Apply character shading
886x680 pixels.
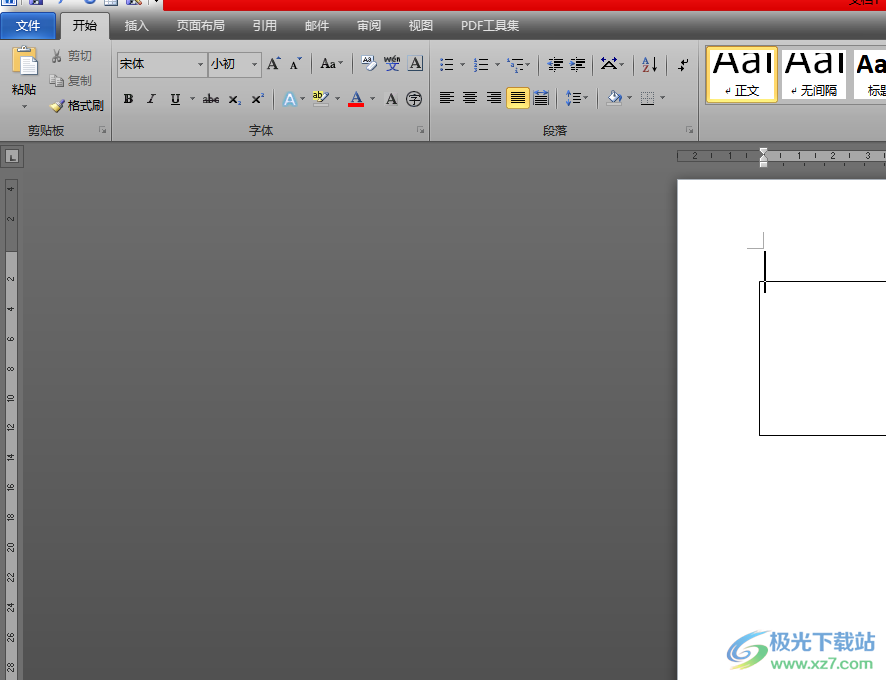coord(391,99)
